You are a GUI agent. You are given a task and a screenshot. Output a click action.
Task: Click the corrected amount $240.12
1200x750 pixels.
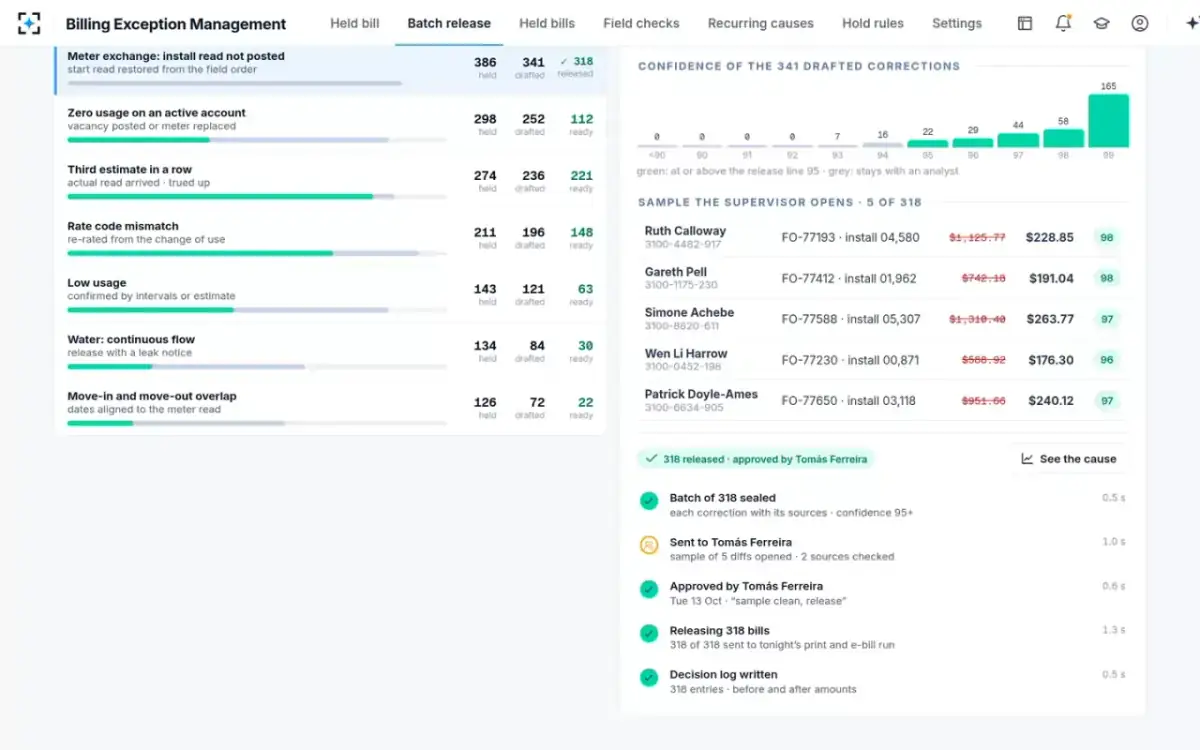(1051, 401)
